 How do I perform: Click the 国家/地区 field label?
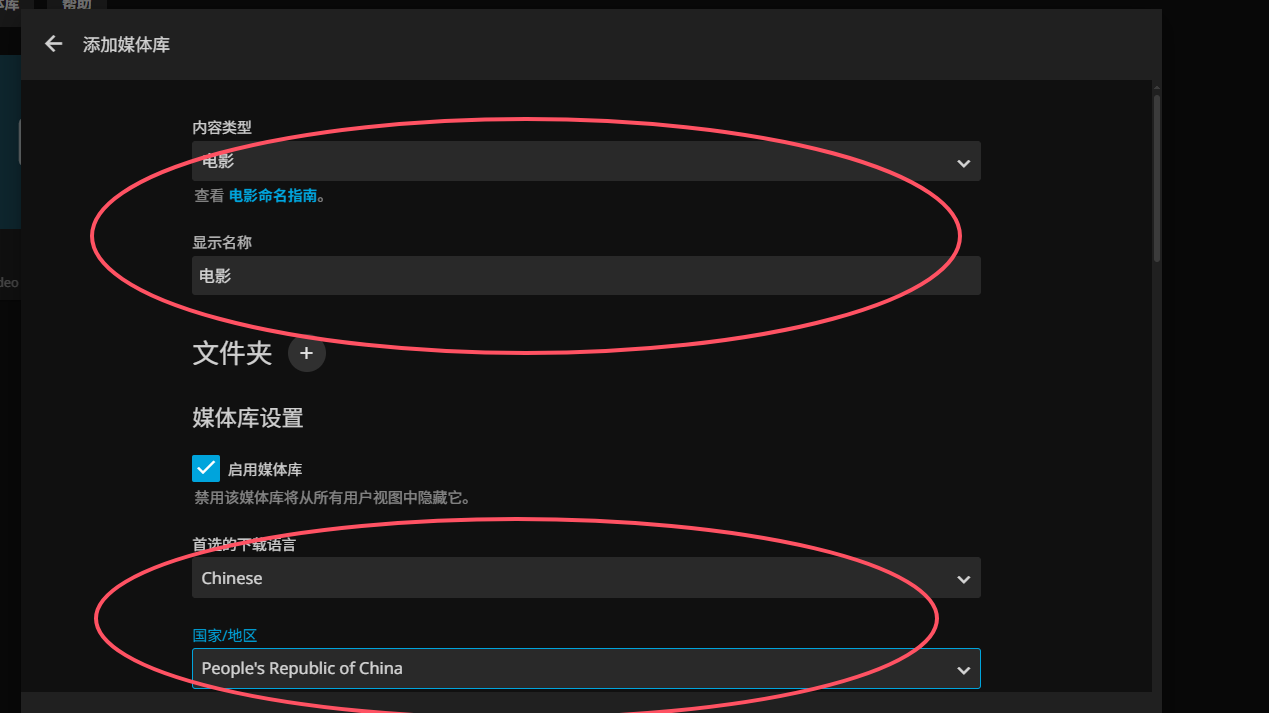[225, 635]
